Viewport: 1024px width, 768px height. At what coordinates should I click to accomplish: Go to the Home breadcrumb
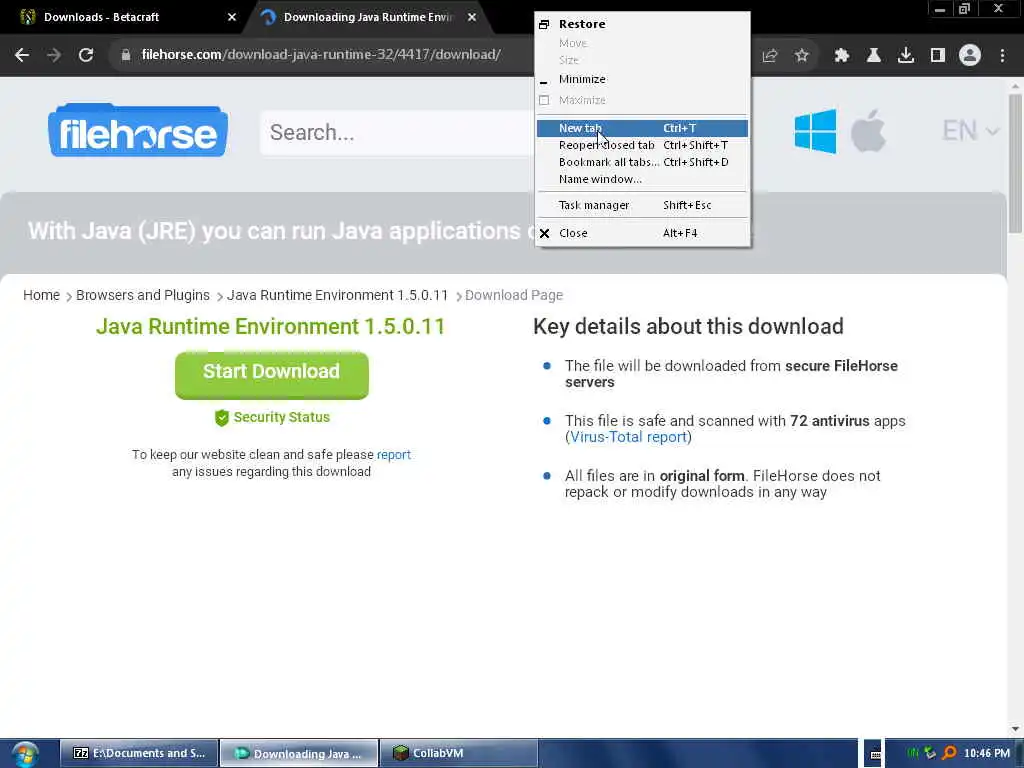point(41,295)
